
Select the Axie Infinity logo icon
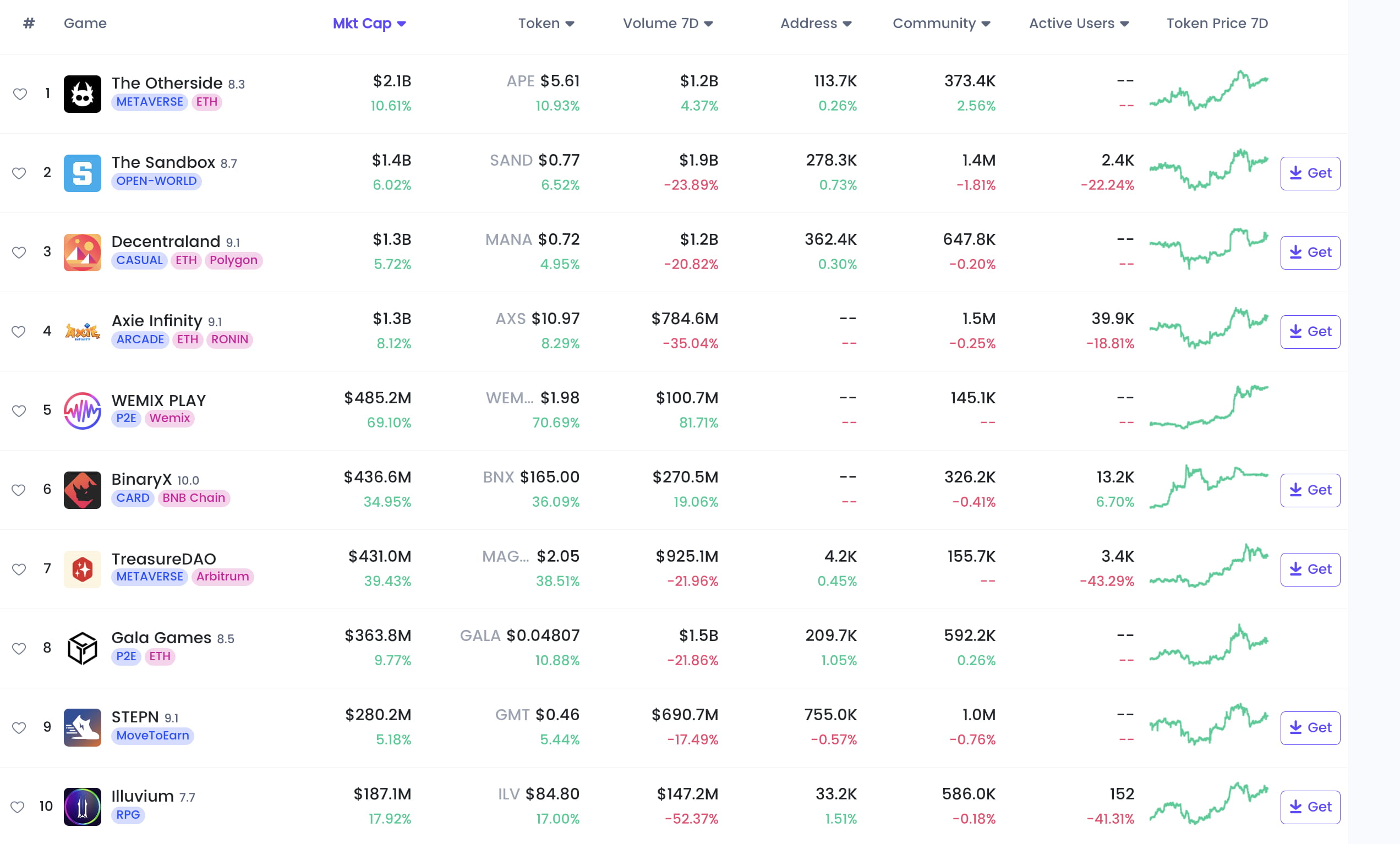coord(83,332)
